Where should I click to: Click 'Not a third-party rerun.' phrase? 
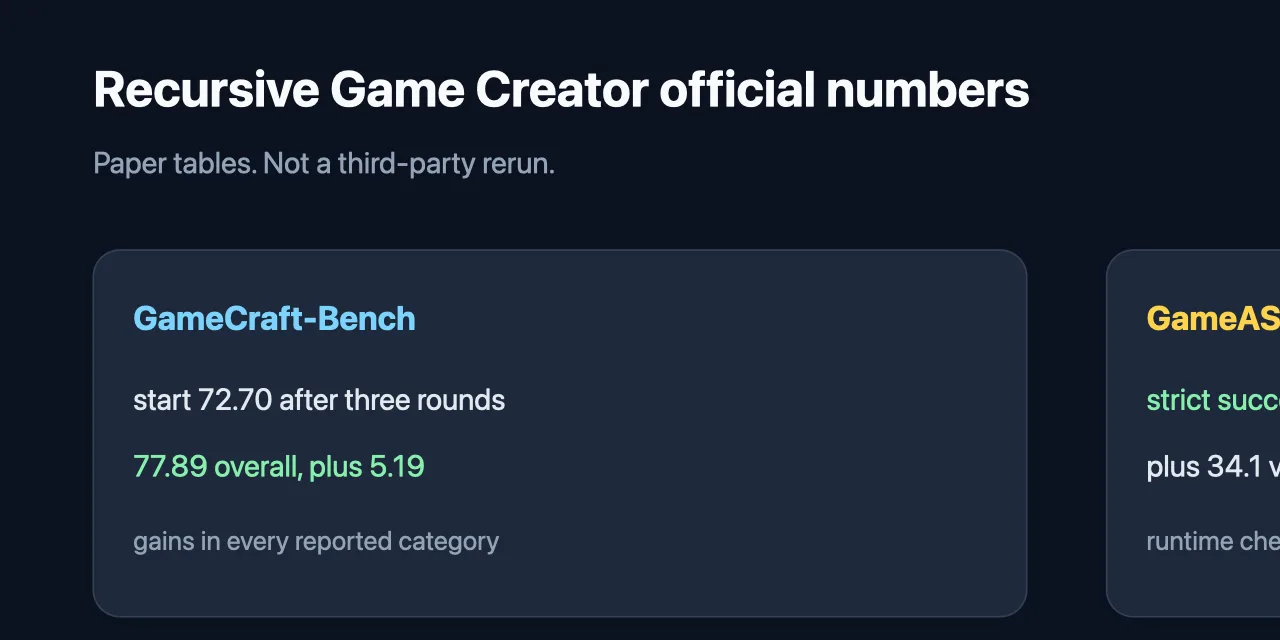click(409, 164)
